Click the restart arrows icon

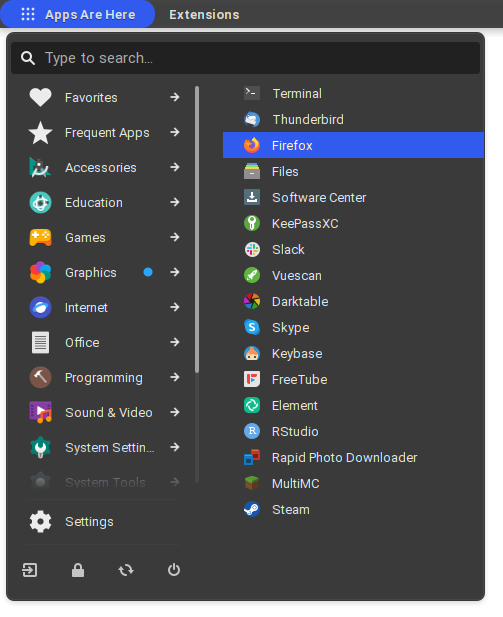126,570
